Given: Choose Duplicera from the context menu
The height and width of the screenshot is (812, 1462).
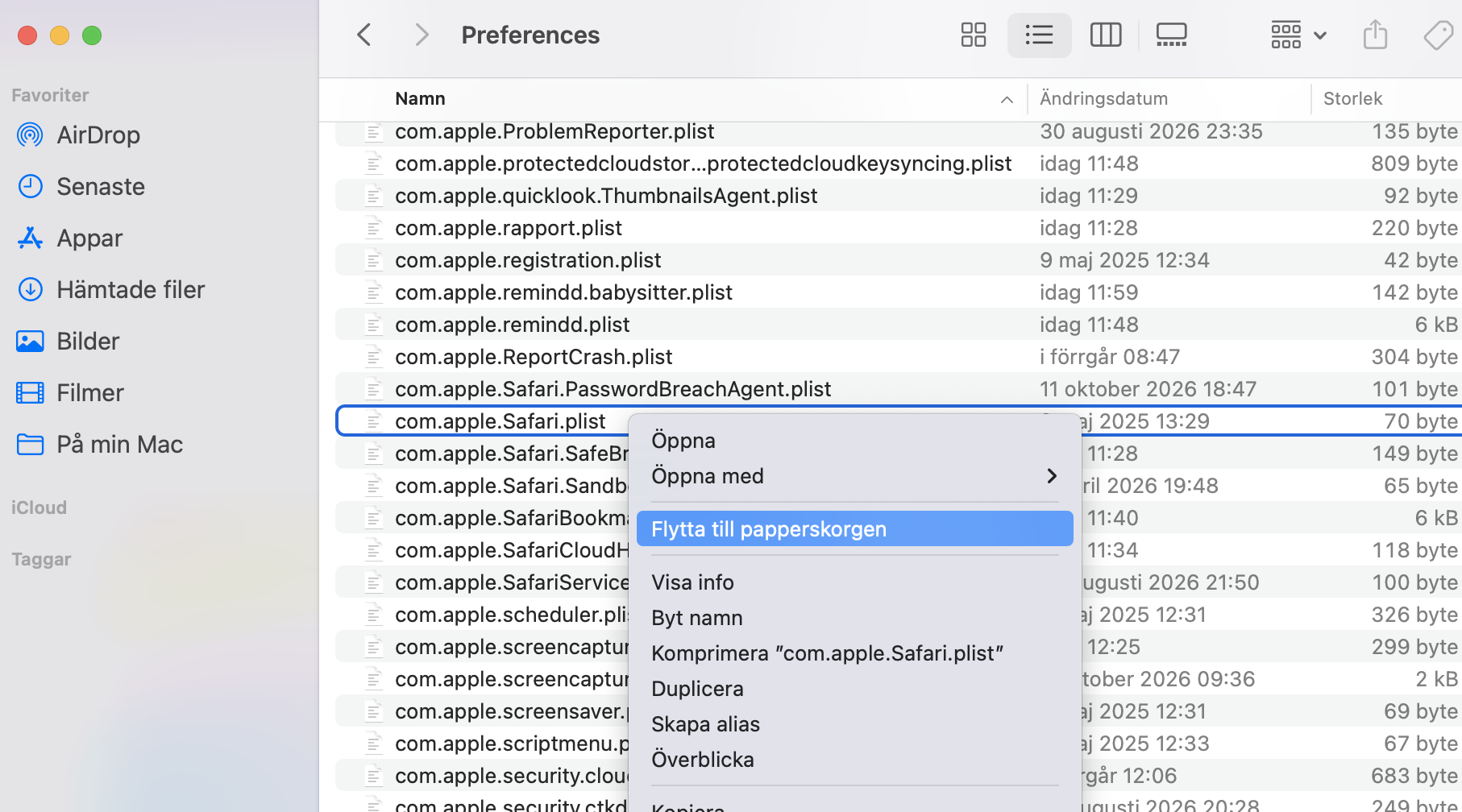Looking at the screenshot, I should click(854, 689).
